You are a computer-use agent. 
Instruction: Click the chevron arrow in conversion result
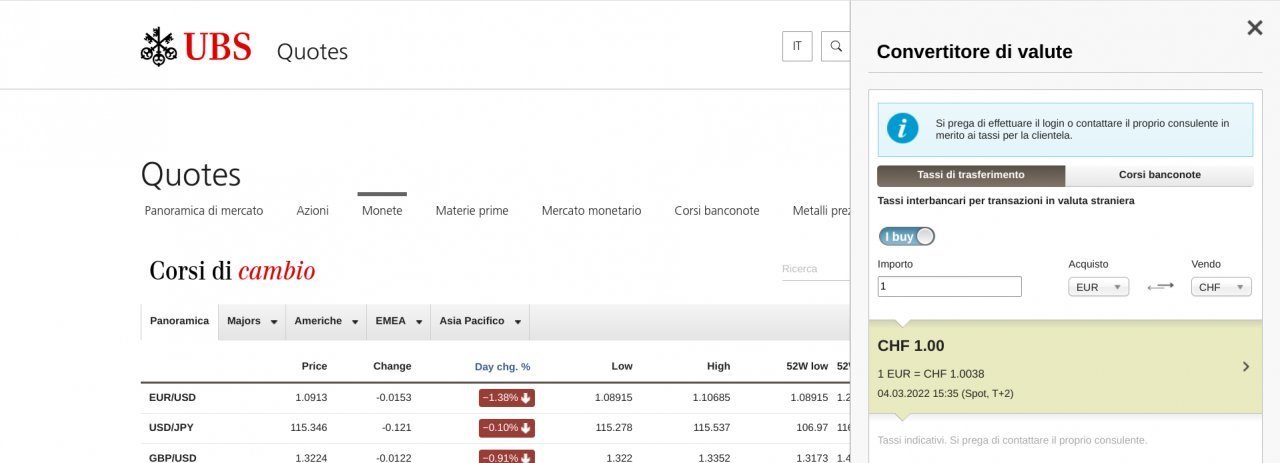point(1246,366)
